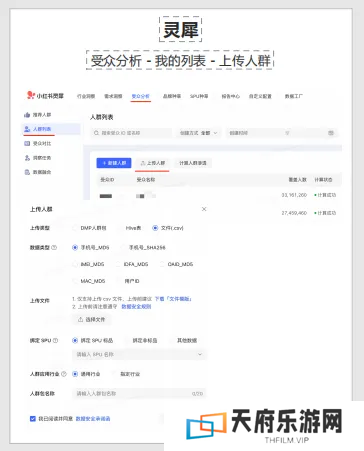Open the 品牌种草 top menu
This screenshot has height=451, width=364.
click(x=172, y=96)
